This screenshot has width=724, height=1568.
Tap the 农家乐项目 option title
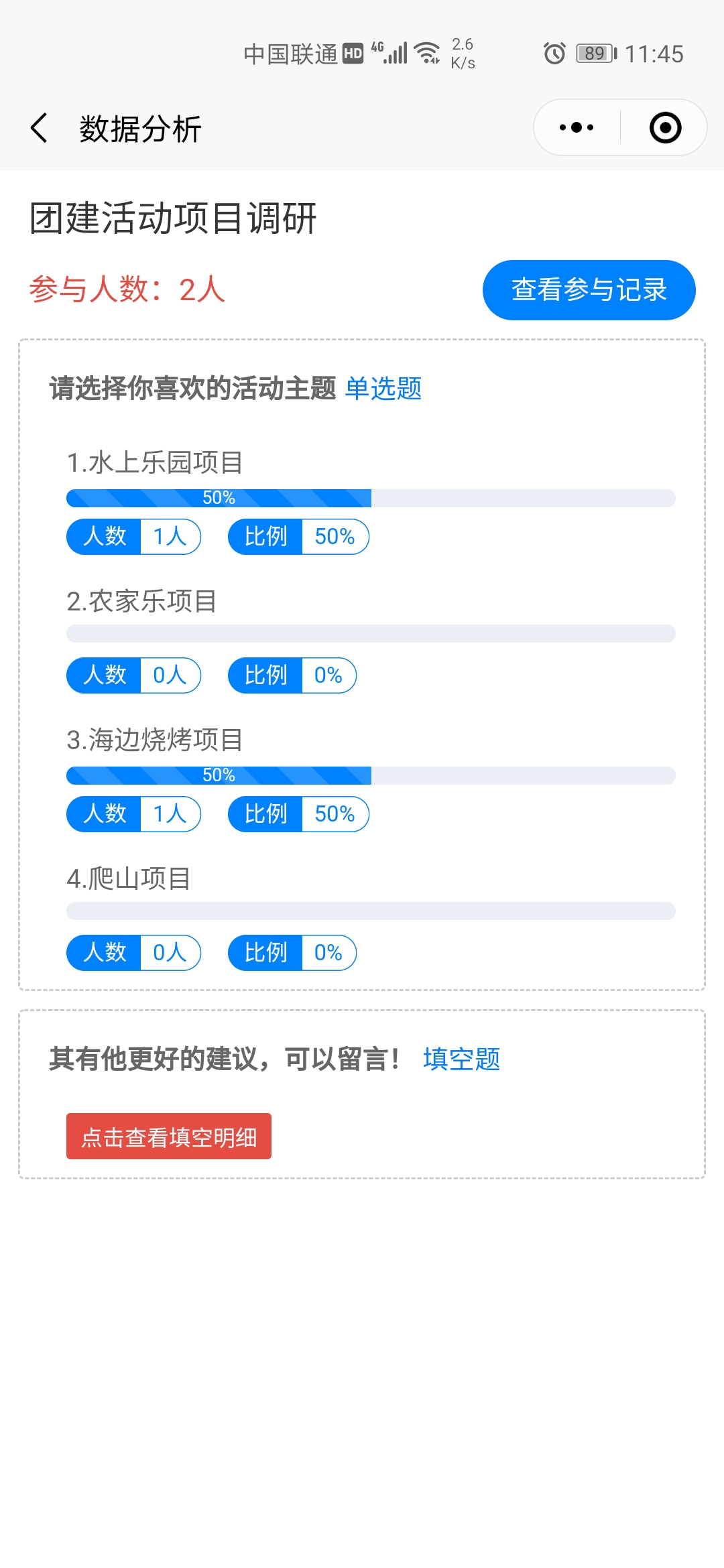pyautogui.click(x=141, y=601)
